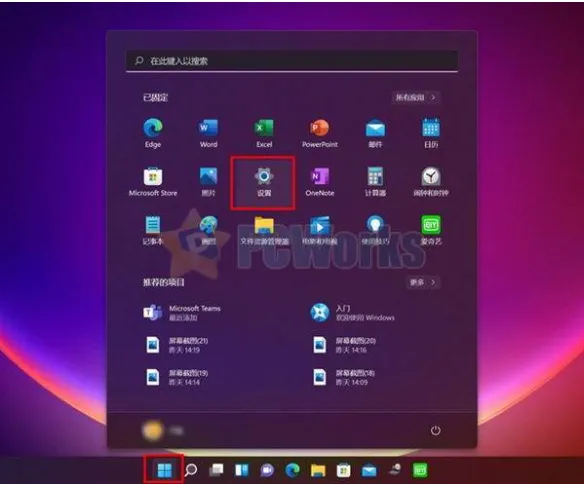The width and height of the screenshot is (584, 484).
Task: Open the OneNote app
Action: tap(320, 182)
